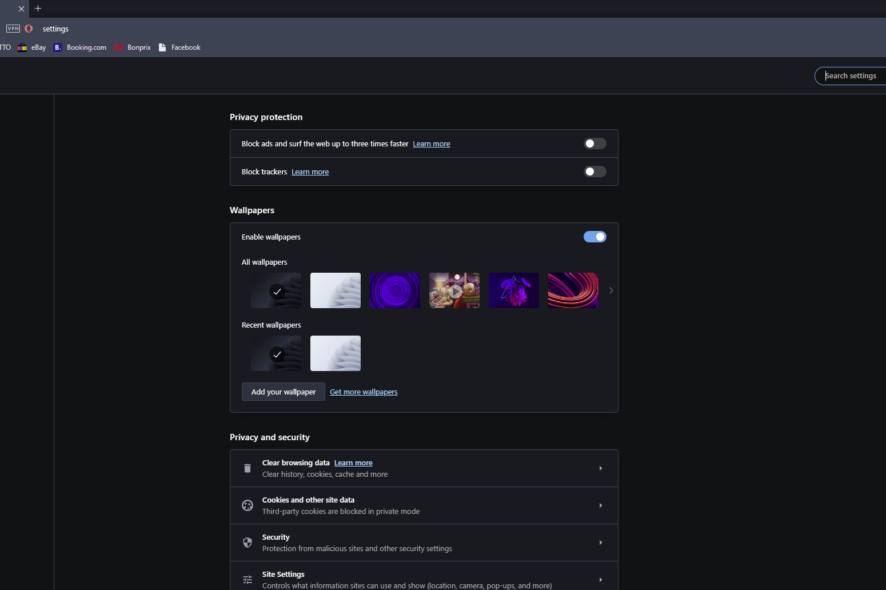
Task: Enable the Block trackers switch
Action: point(594,172)
